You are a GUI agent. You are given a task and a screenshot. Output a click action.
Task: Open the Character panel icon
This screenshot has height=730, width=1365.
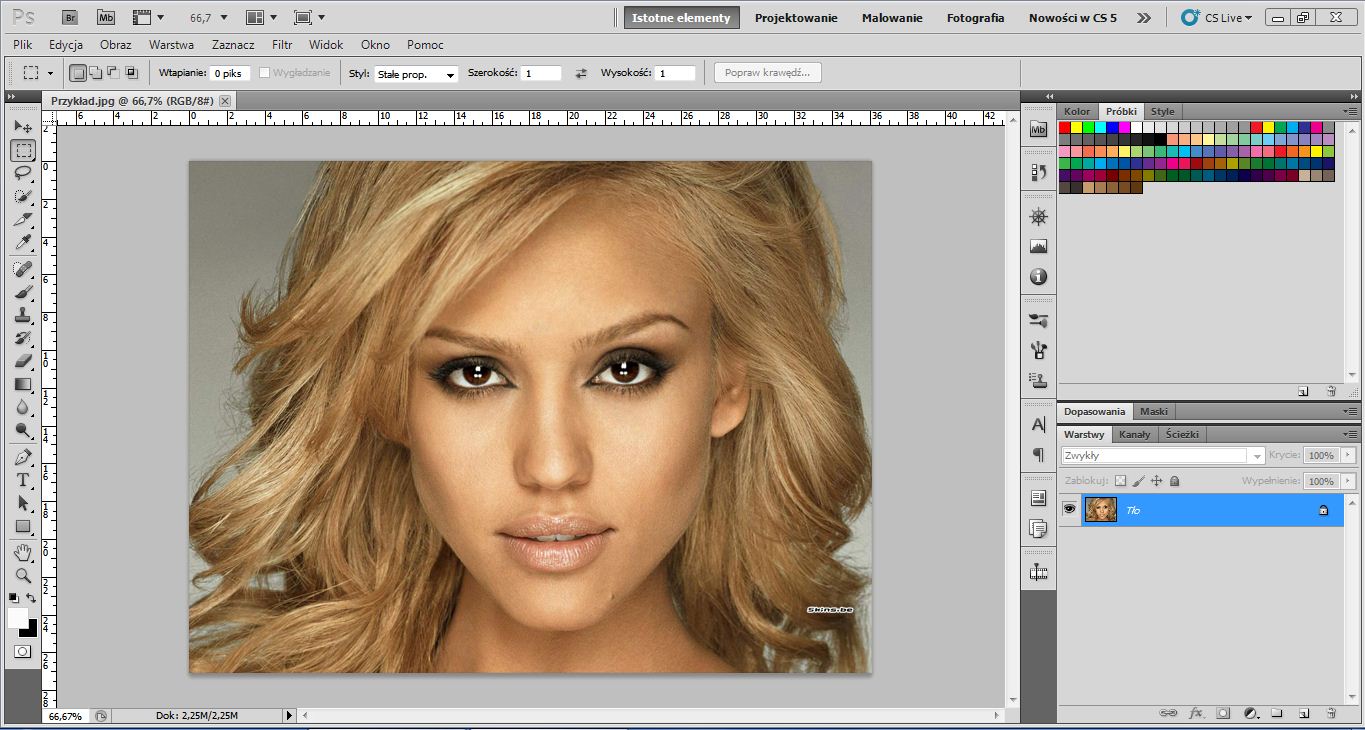pos(1038,424)
